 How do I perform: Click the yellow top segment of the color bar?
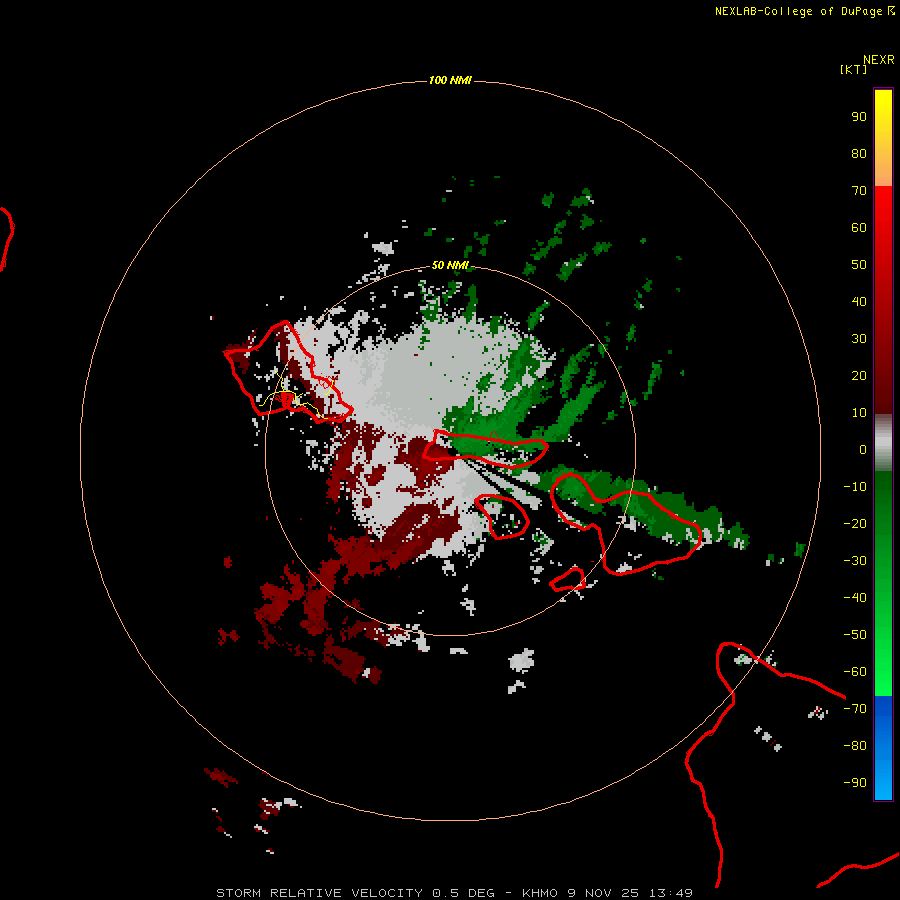pos(883,138)
